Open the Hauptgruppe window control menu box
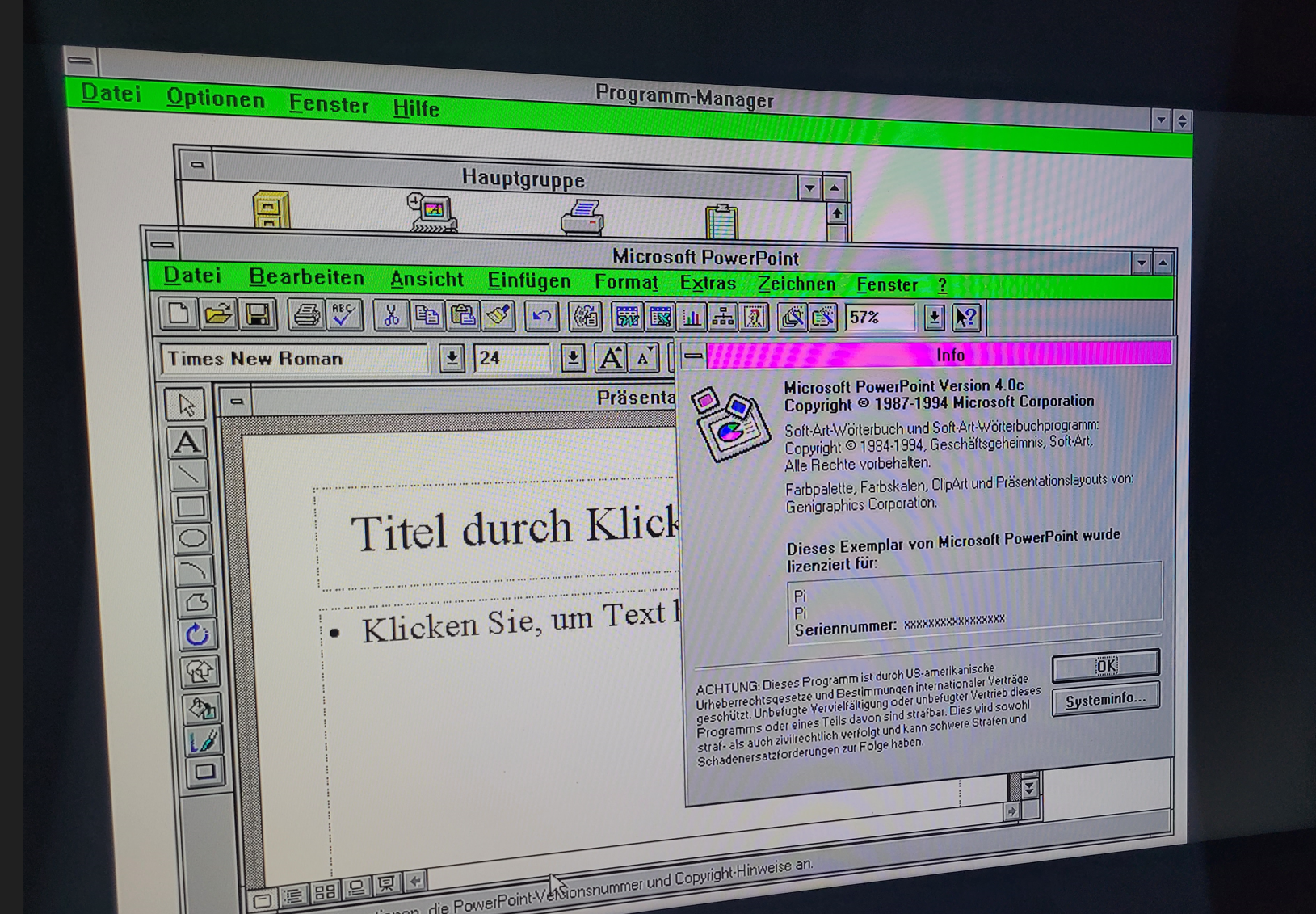1316x914 pixels. [x=197, y=166]
